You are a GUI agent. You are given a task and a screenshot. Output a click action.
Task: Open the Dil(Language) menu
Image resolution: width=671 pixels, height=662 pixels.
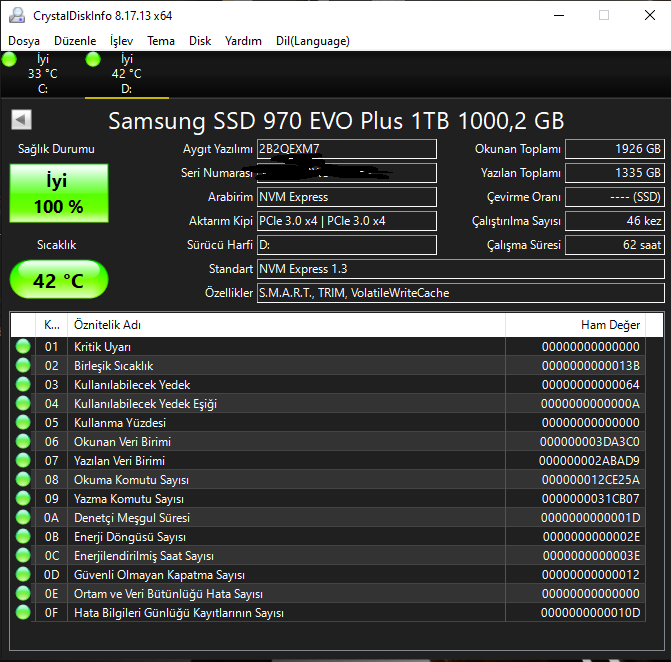click(313, 41)
